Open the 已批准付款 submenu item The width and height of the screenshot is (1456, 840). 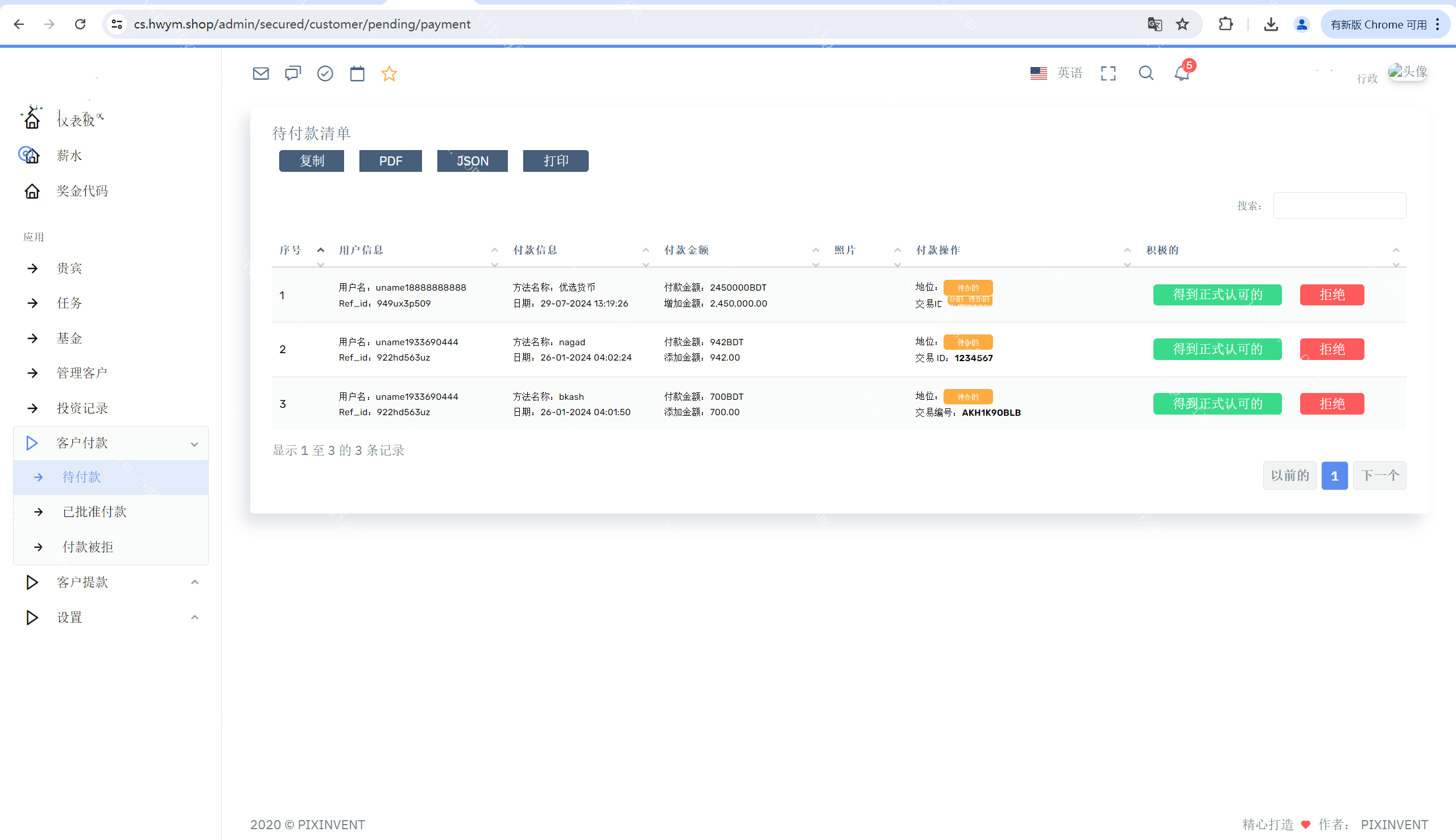94,512
